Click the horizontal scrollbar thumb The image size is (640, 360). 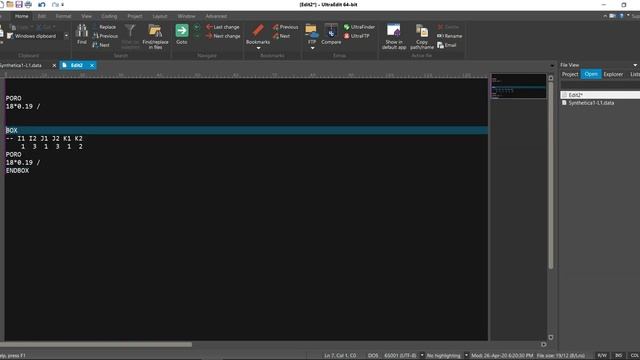click(96, 344)
